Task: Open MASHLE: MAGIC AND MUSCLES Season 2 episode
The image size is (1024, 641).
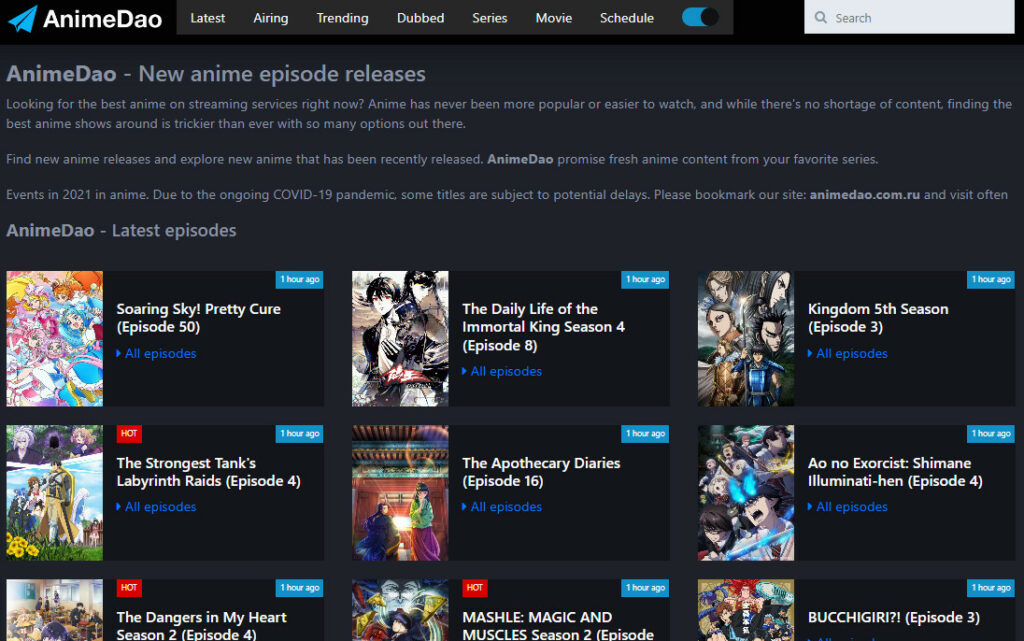Action: coord(558,625)
